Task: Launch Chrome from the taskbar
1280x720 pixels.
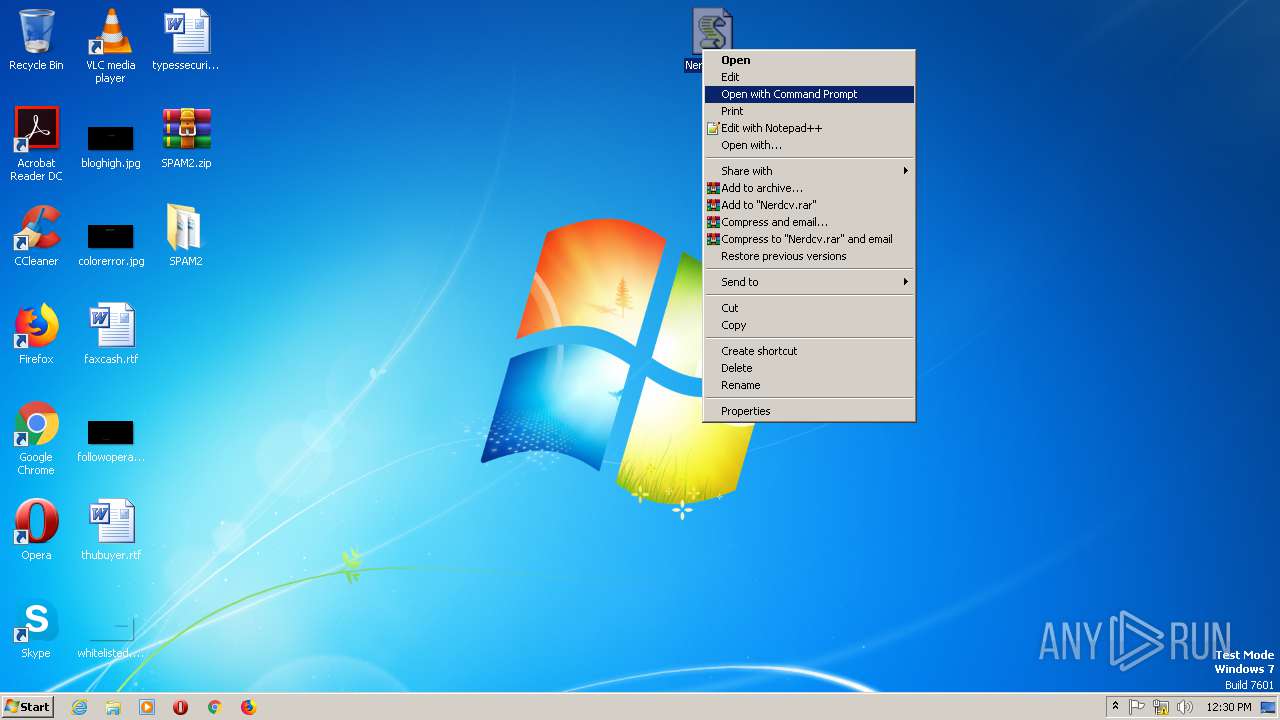Action: click(x=214, y=707)
